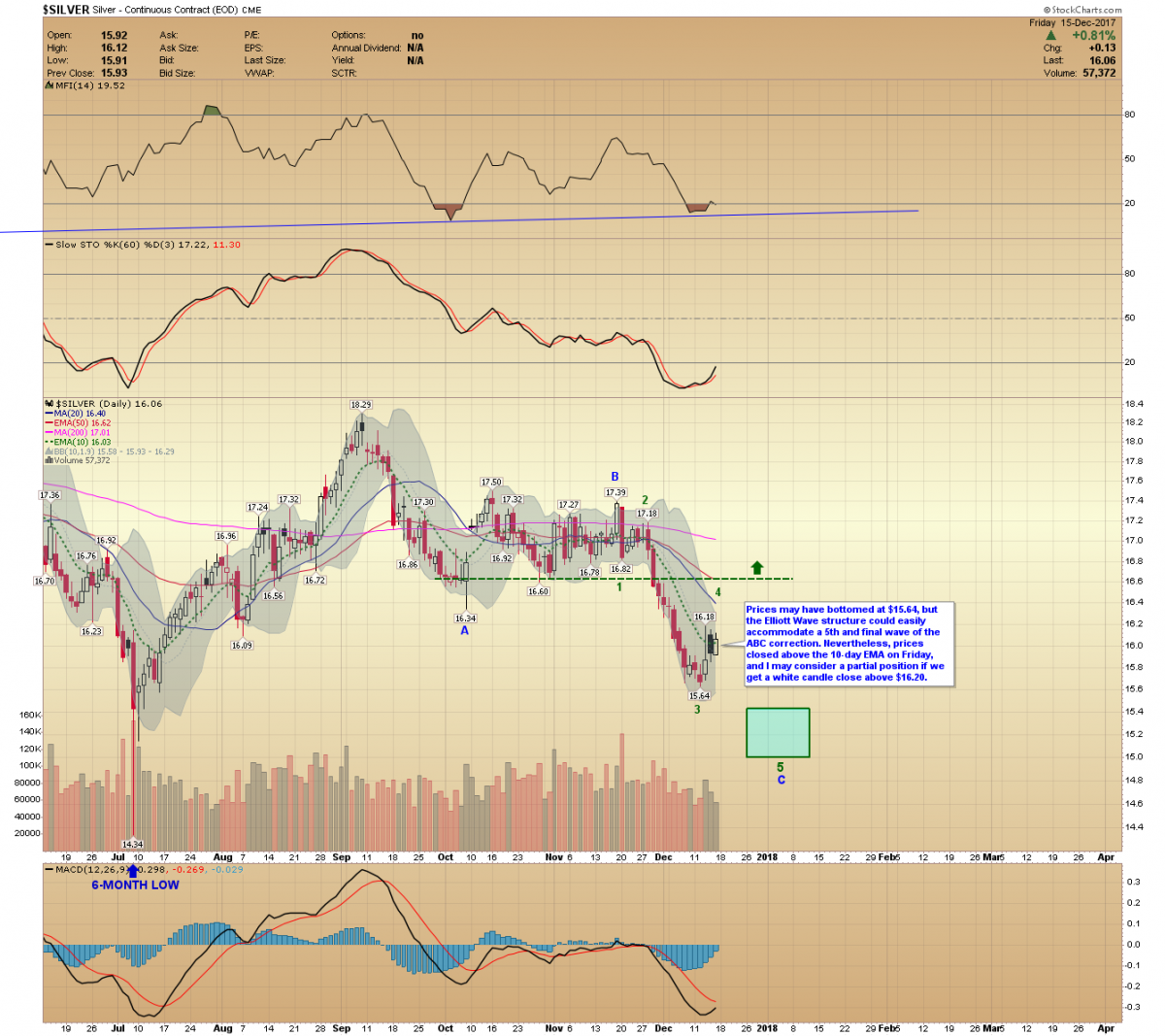
Task: Click the MA(20) legend entry
Action: (x=76, y=414)
